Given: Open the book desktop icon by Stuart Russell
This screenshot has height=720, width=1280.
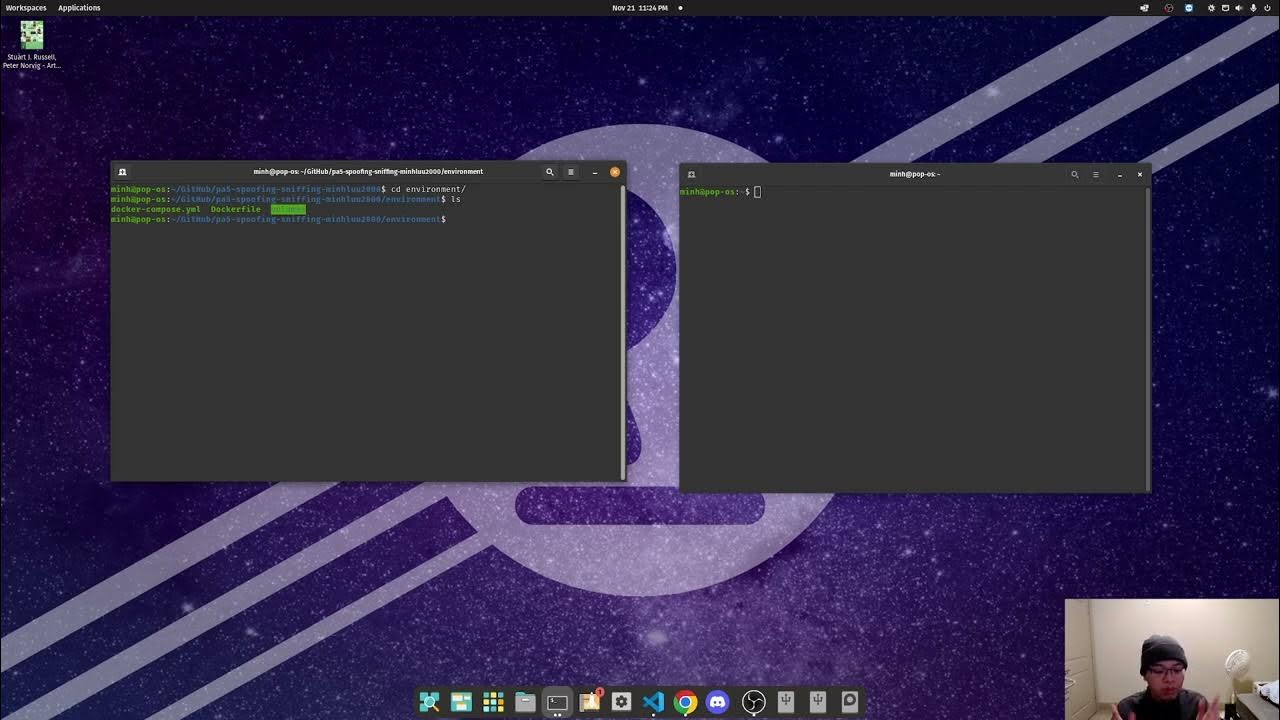Looking at the screenshot, I should 32,44.
